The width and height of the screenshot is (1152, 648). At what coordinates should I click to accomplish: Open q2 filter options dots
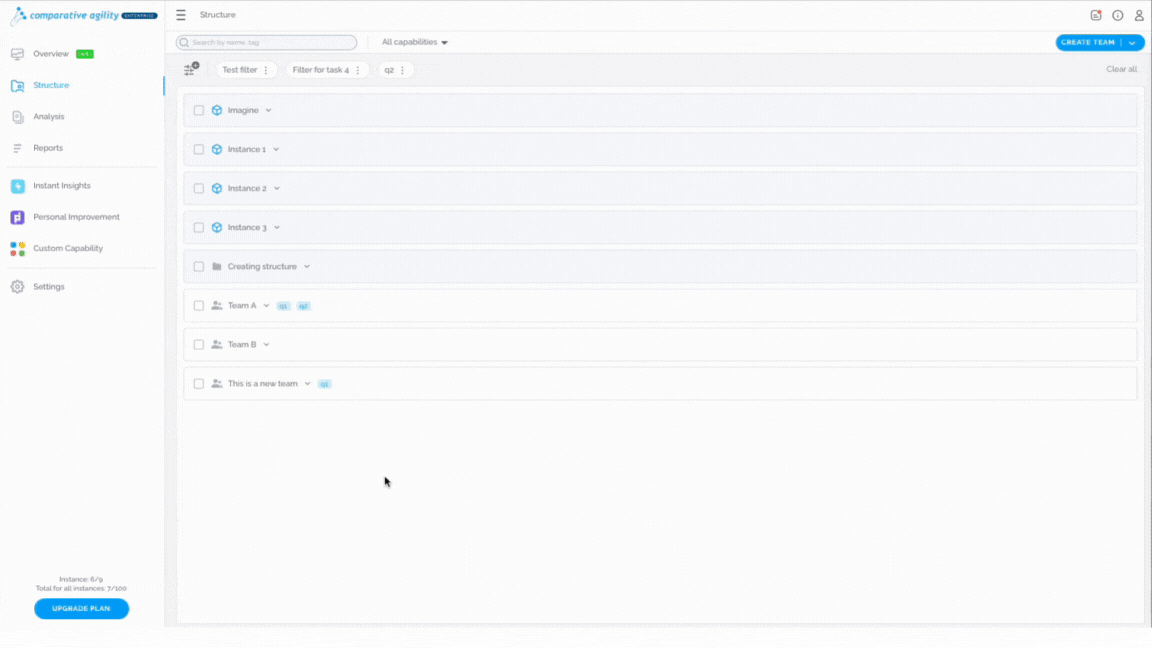[402, 70]
